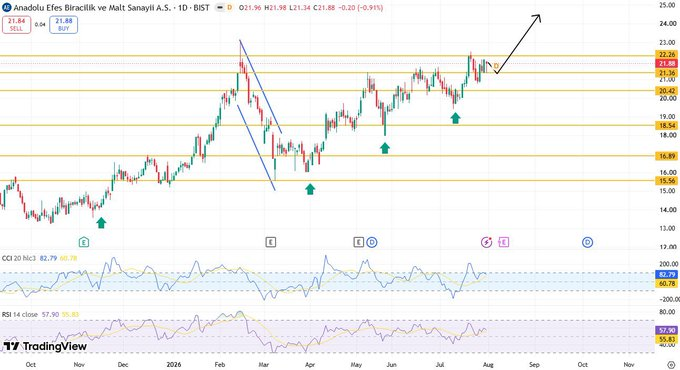Open chart settings gear in bottom corner
680x370 pixels.
coord(671,364)
